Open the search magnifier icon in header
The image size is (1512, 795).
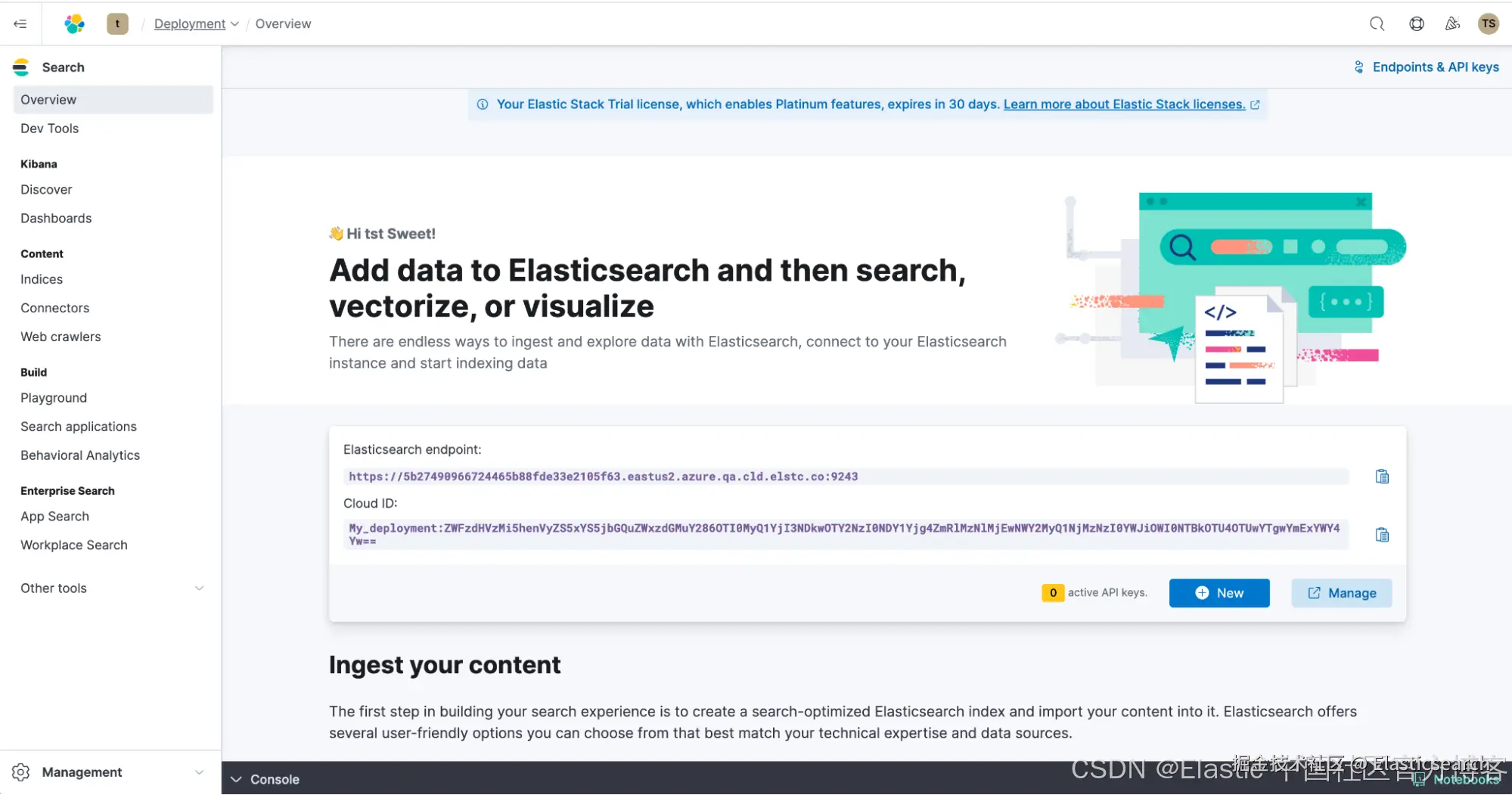(x=1377, y=24)
